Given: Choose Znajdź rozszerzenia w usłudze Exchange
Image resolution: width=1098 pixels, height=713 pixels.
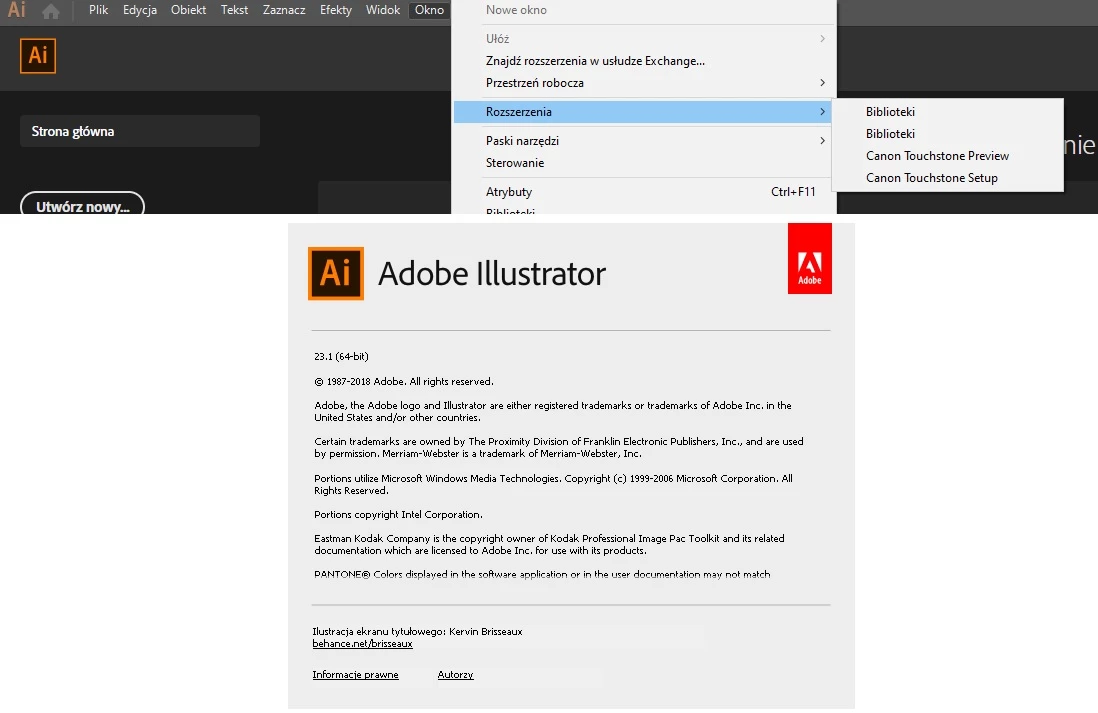Looking at the screenshot, I should [644, 61].
